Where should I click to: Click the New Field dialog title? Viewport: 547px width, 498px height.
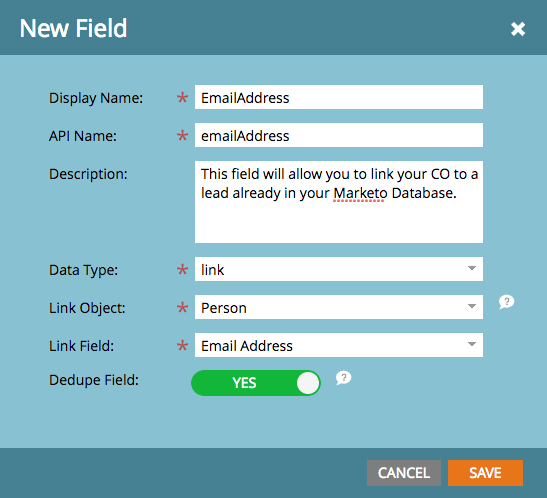pos(73,28)
